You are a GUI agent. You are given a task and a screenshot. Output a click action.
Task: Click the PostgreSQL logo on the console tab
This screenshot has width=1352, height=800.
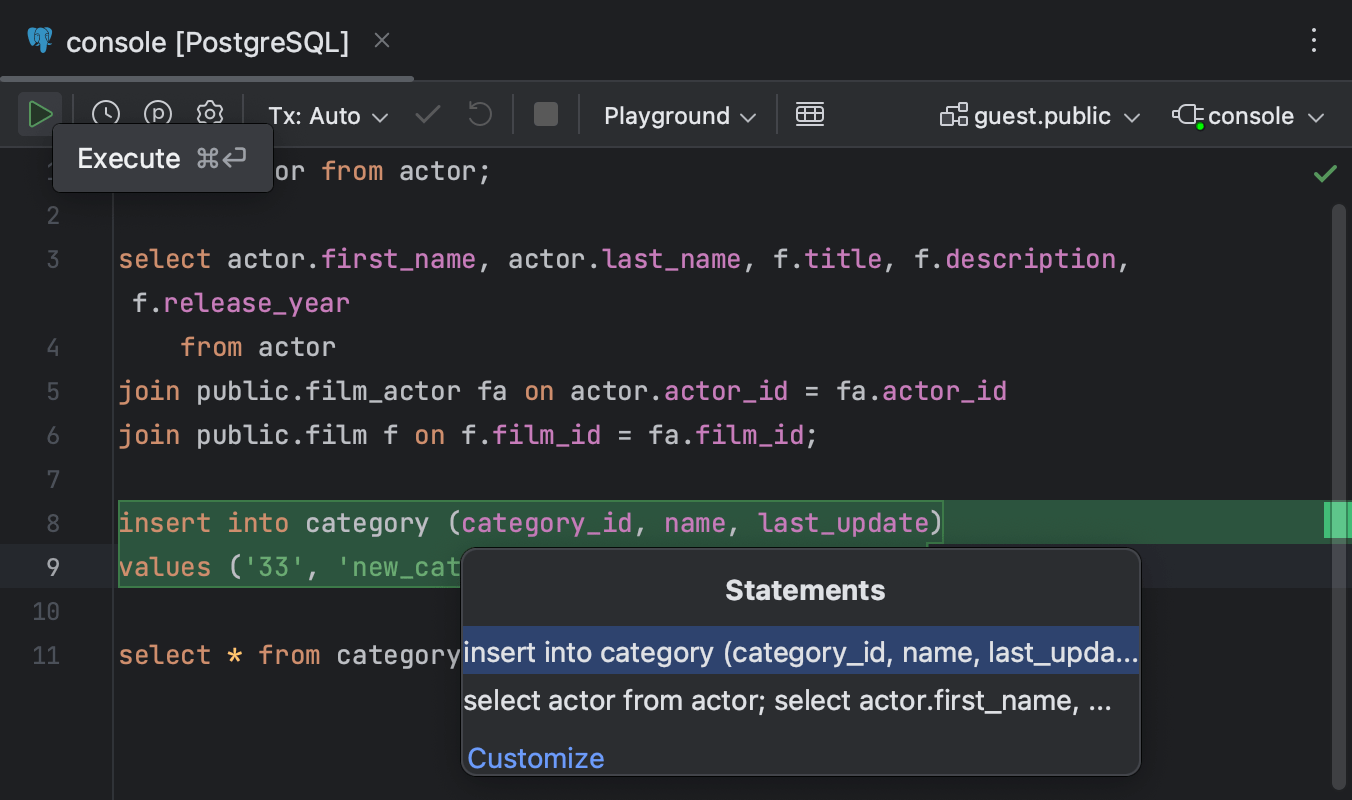[40, 40]
